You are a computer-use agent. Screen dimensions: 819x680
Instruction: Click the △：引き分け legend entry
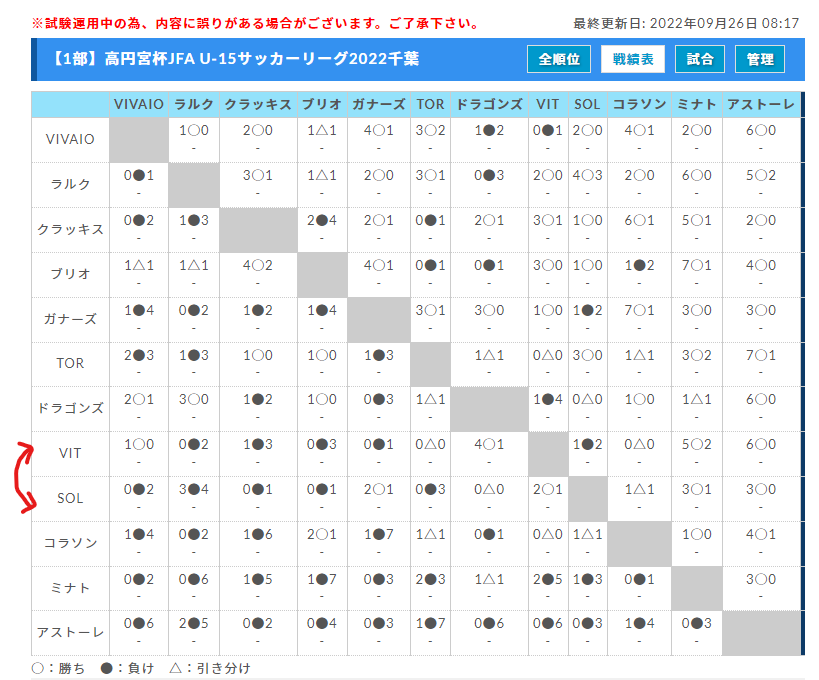[210, 669]
